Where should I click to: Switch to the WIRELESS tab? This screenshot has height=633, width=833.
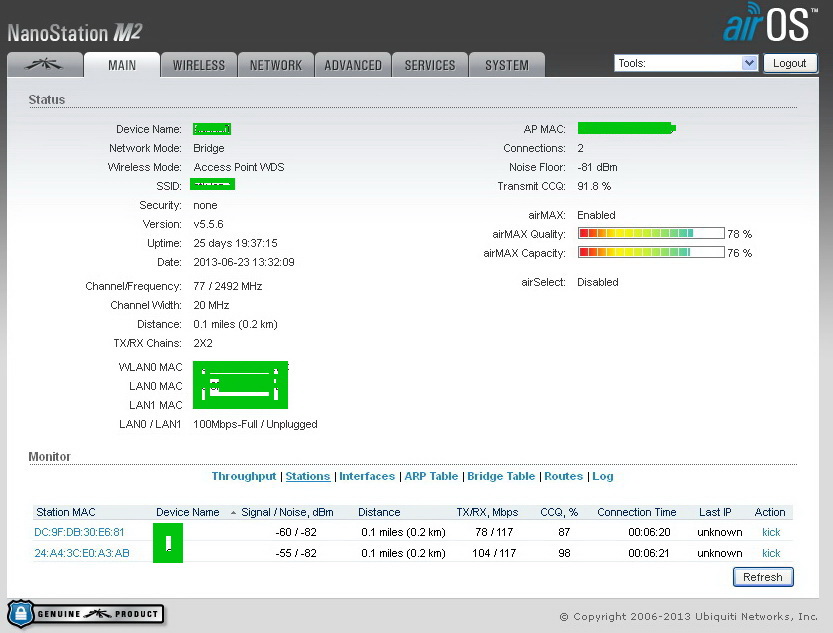click(198, 65)
